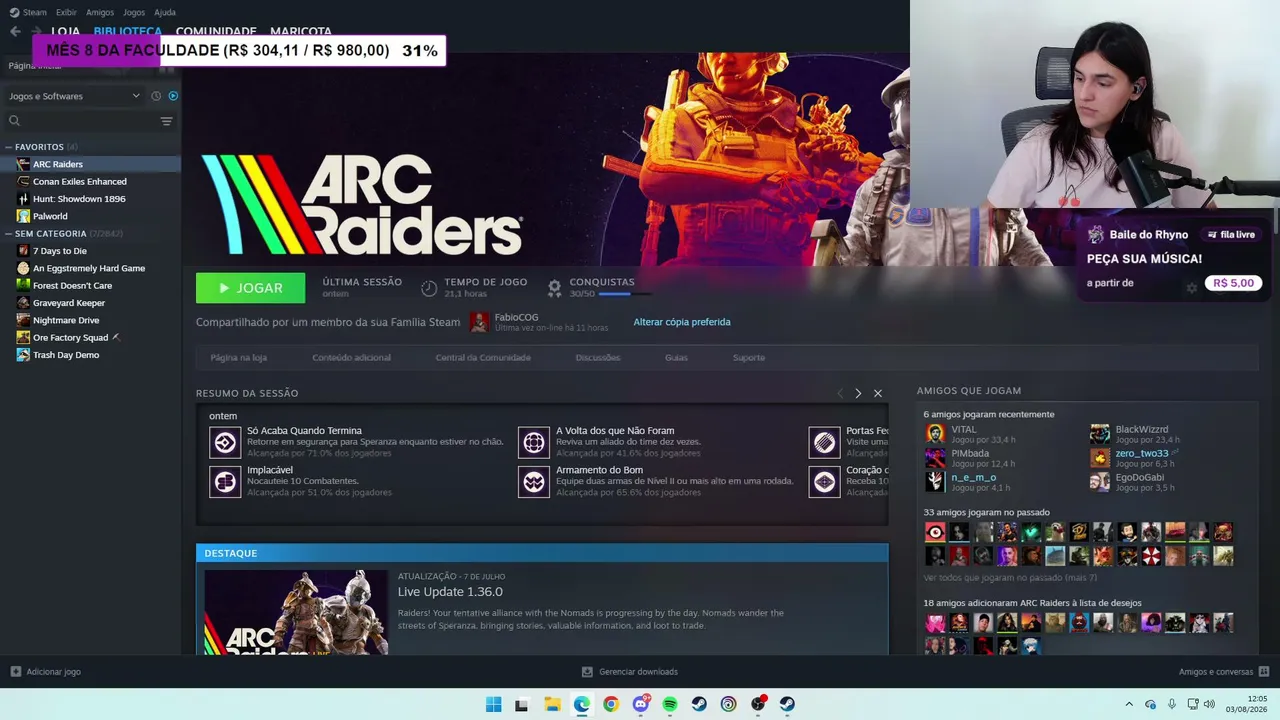Click the Armamento do Bom achievement icon
The height and width of the screenshot is (720, 1280).
[534, 481]
